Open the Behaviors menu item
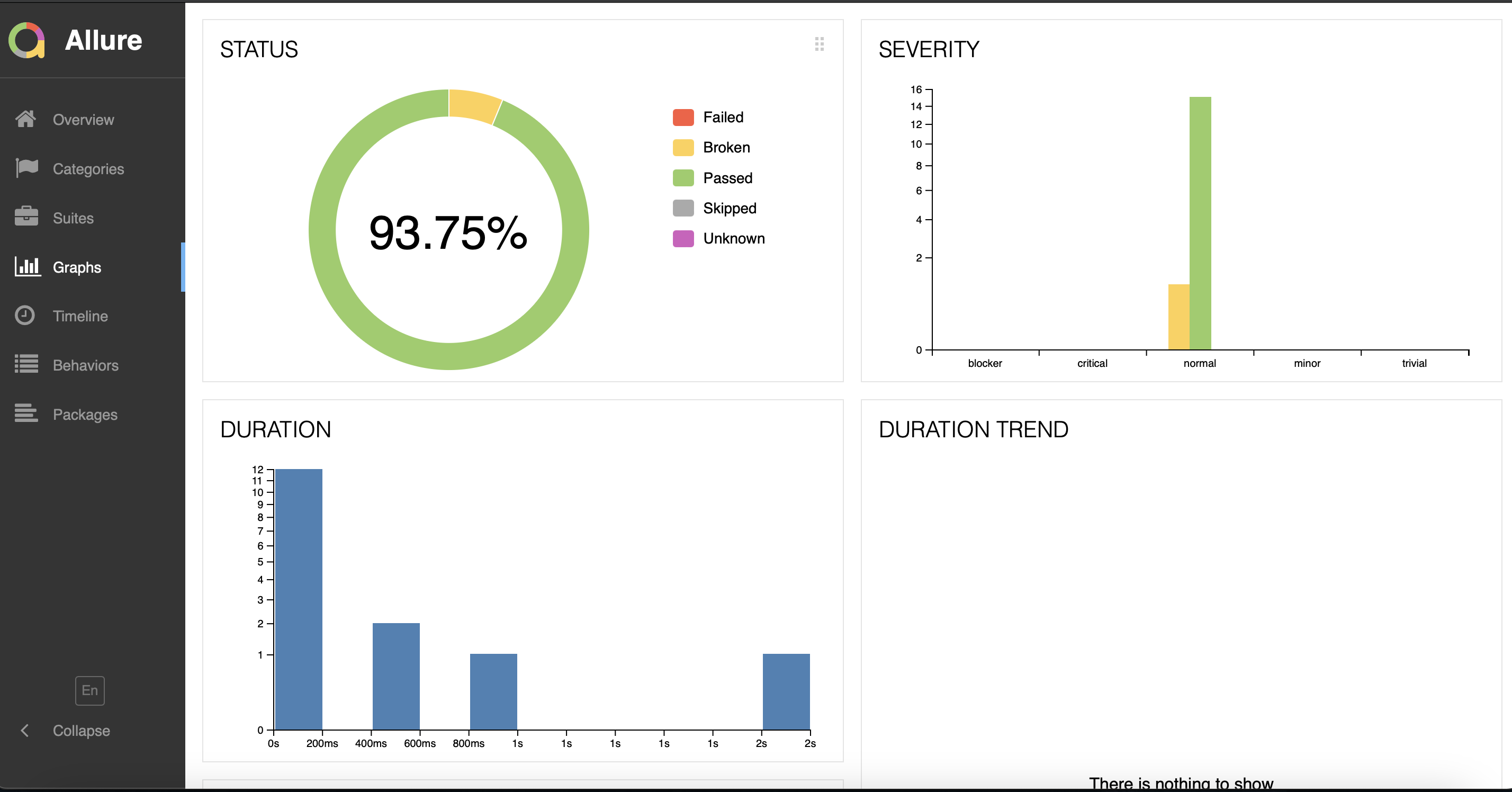This screenshot has width=1512, height=792. tap(86, 365)
